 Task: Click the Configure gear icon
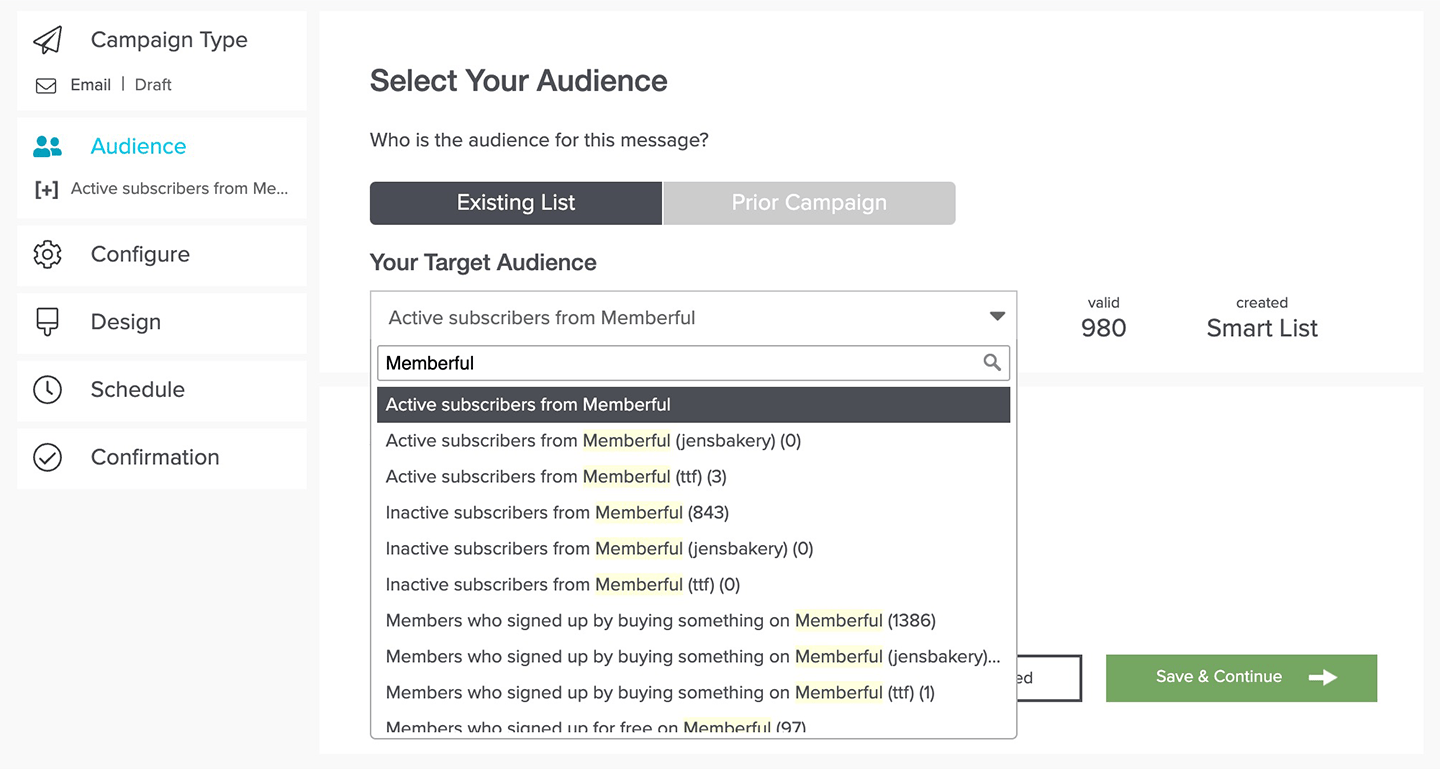pos(47,254)
